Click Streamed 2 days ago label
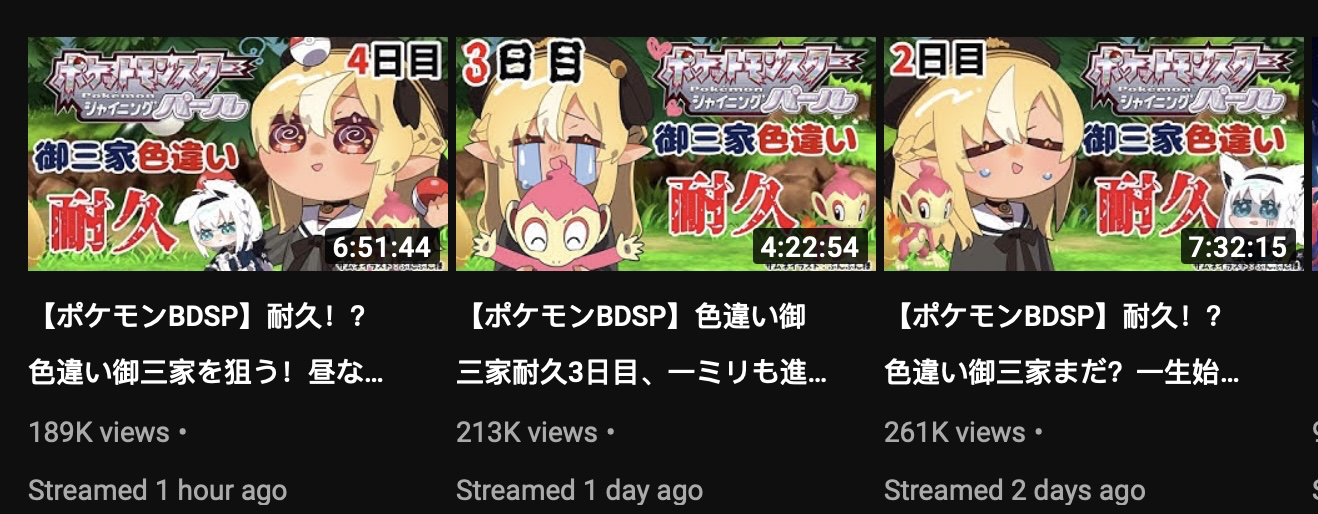 1015,491
